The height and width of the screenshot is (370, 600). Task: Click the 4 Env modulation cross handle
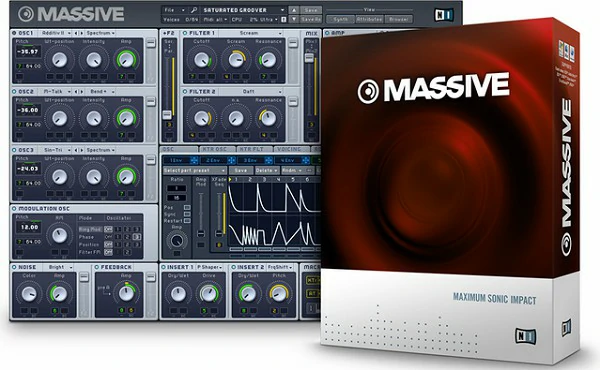pyautogui.click(x=306, y=160)
